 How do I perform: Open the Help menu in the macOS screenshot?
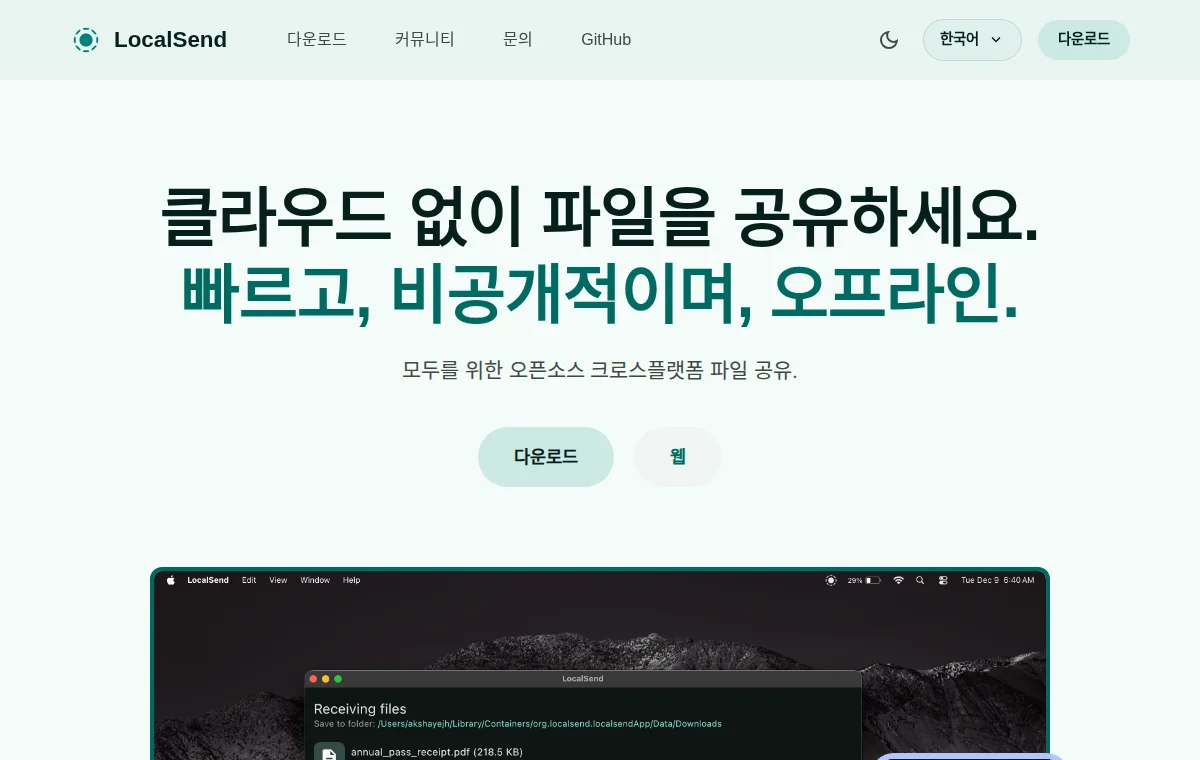pos(351,580)
